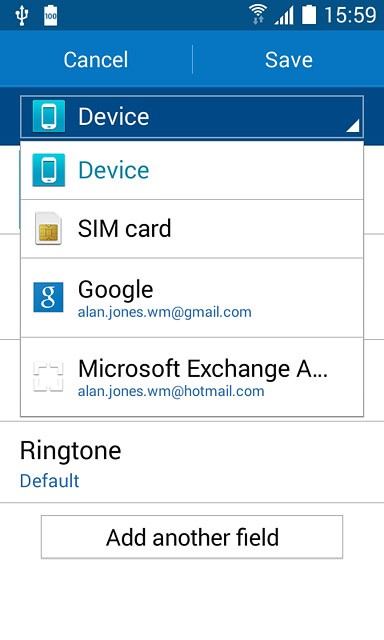Tap the Device phone icon in dropdown list
This screenshot has width=384, height=640.
(x=49, y=170)
